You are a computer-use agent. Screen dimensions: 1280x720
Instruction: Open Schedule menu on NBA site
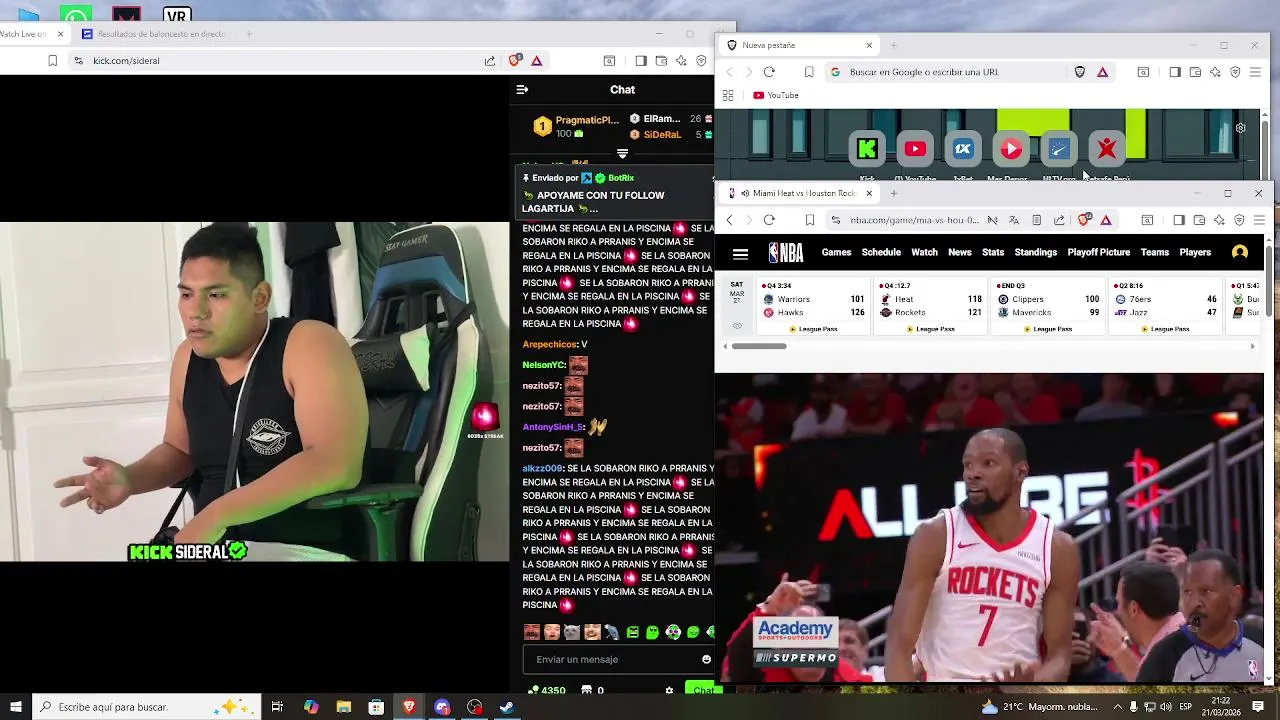pos(881,252)
